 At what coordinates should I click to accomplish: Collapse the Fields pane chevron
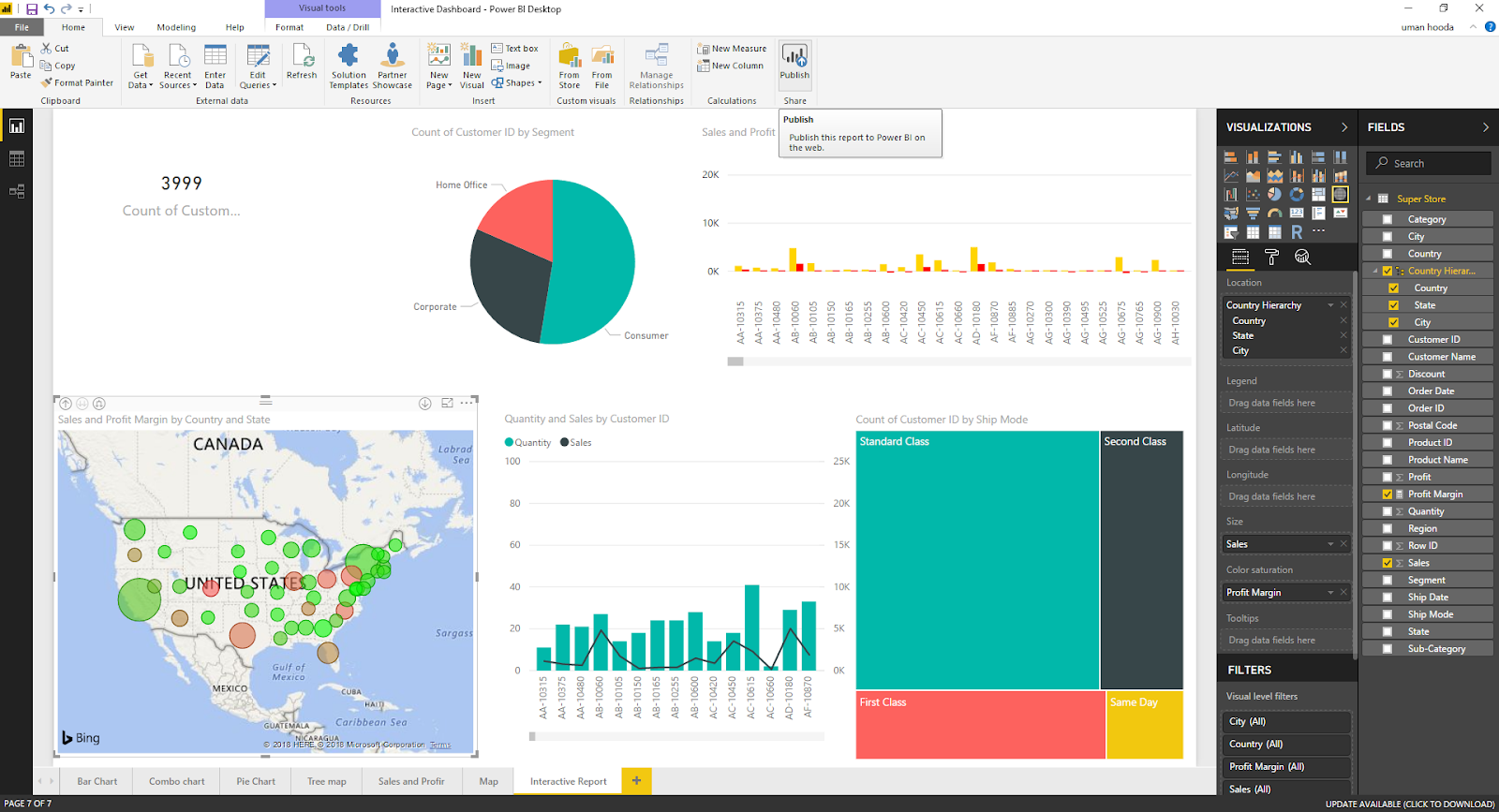(1485, 127)
